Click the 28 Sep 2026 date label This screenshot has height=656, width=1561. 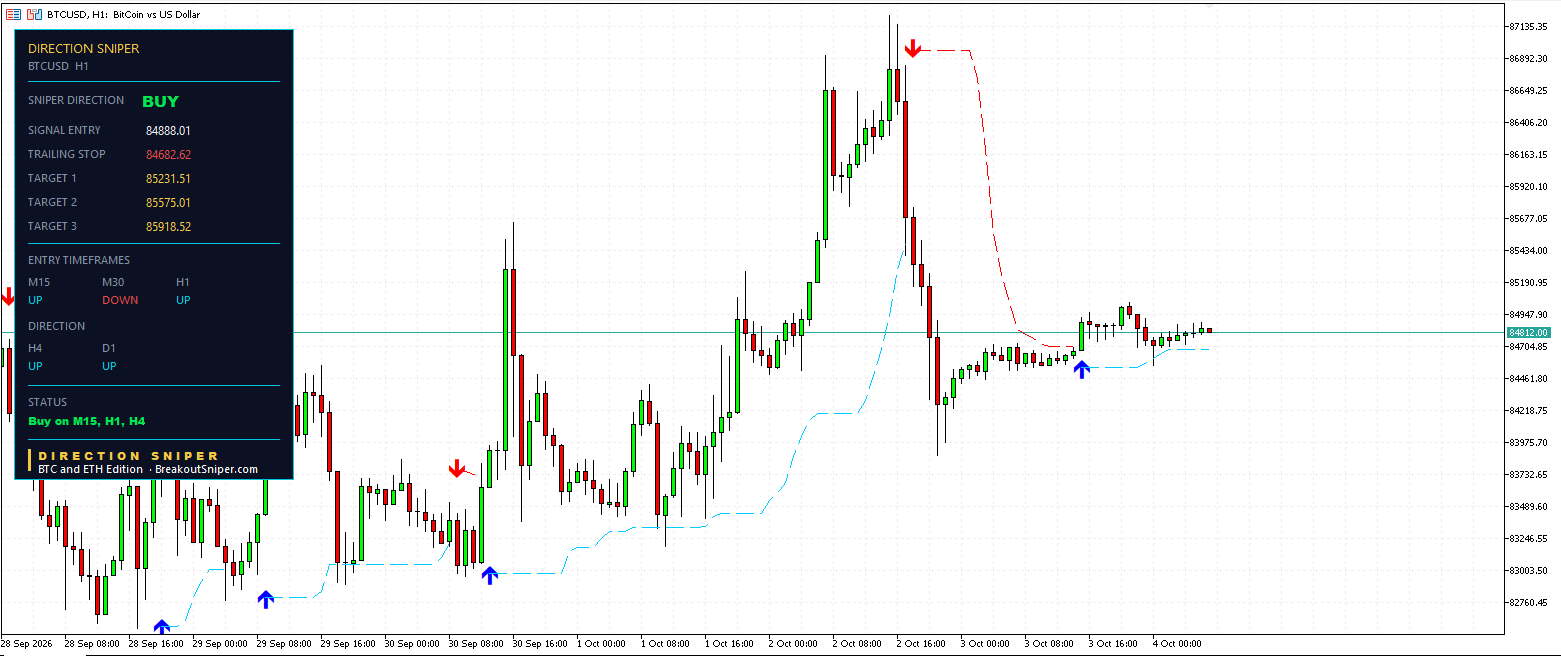24,643
